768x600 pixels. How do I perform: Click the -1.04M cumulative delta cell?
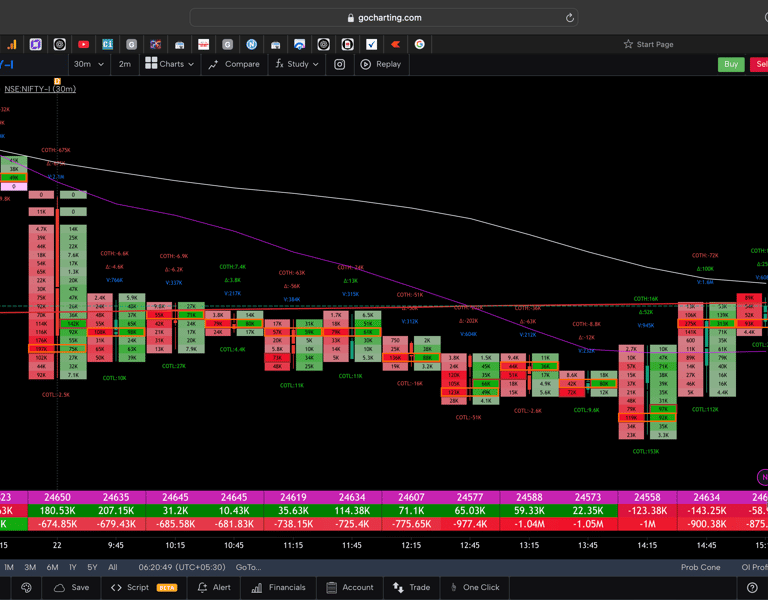click(x=529, y=524)
